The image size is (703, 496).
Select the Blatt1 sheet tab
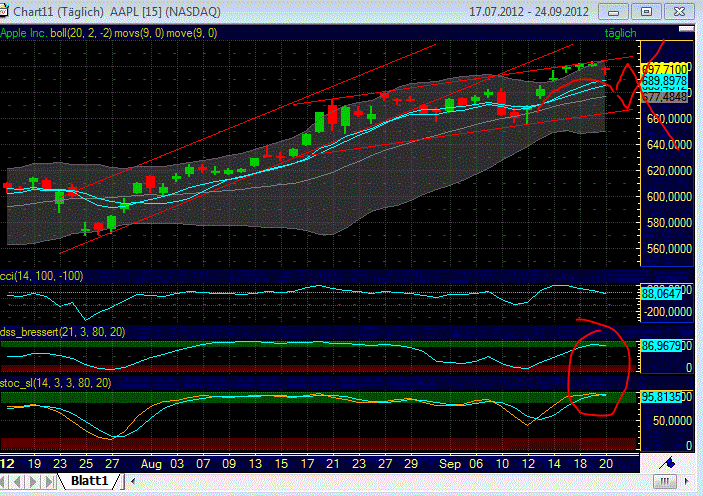90,481
